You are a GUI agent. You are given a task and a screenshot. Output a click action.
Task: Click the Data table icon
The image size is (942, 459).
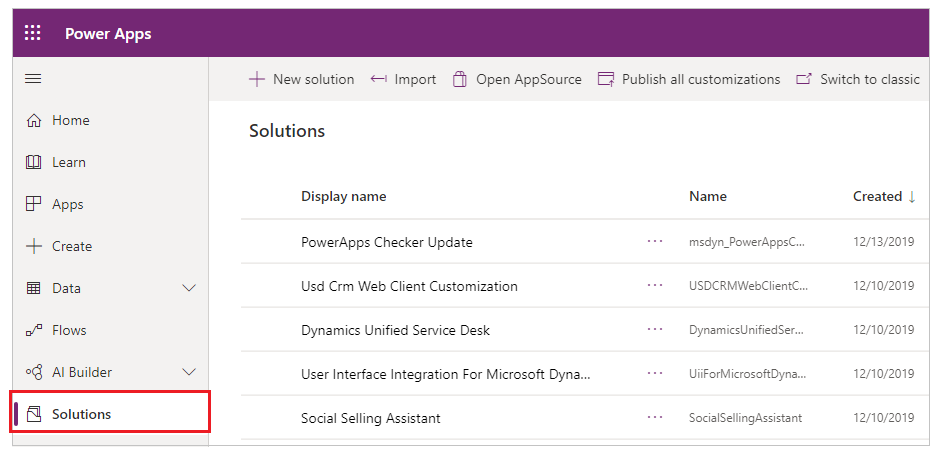[34, 288]
